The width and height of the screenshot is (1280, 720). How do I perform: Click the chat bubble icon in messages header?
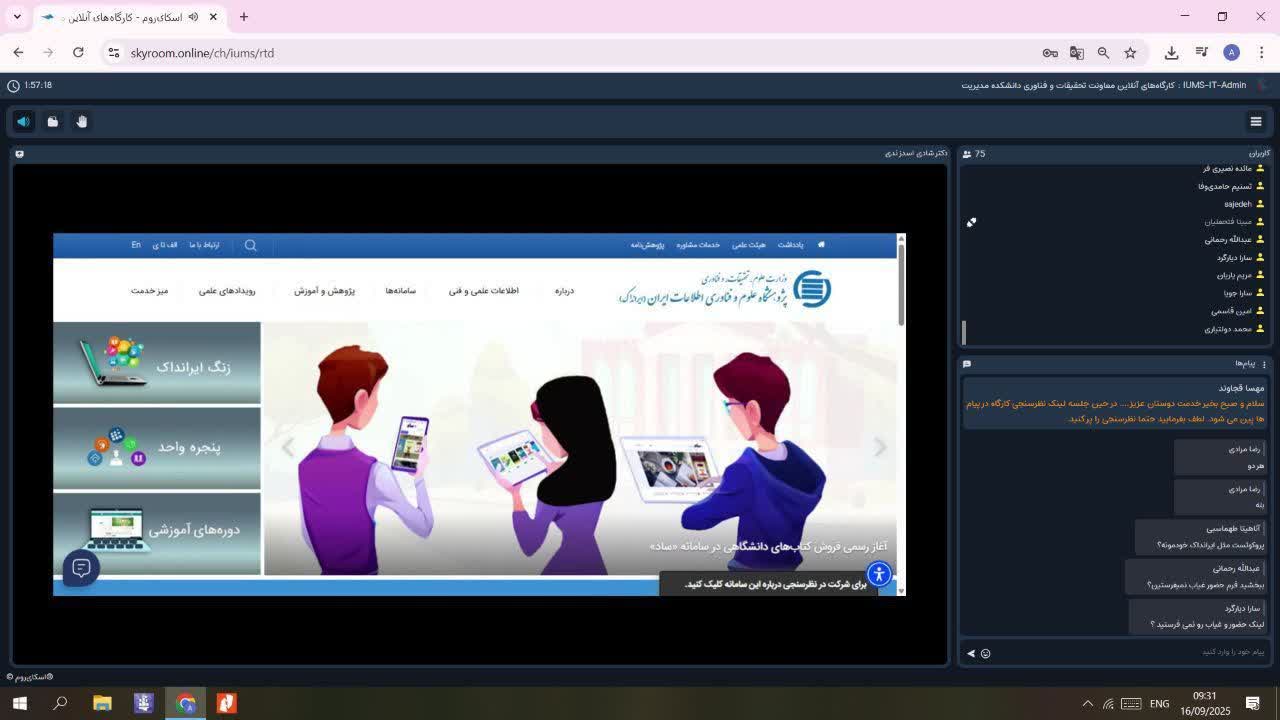[x=967, y=364]
